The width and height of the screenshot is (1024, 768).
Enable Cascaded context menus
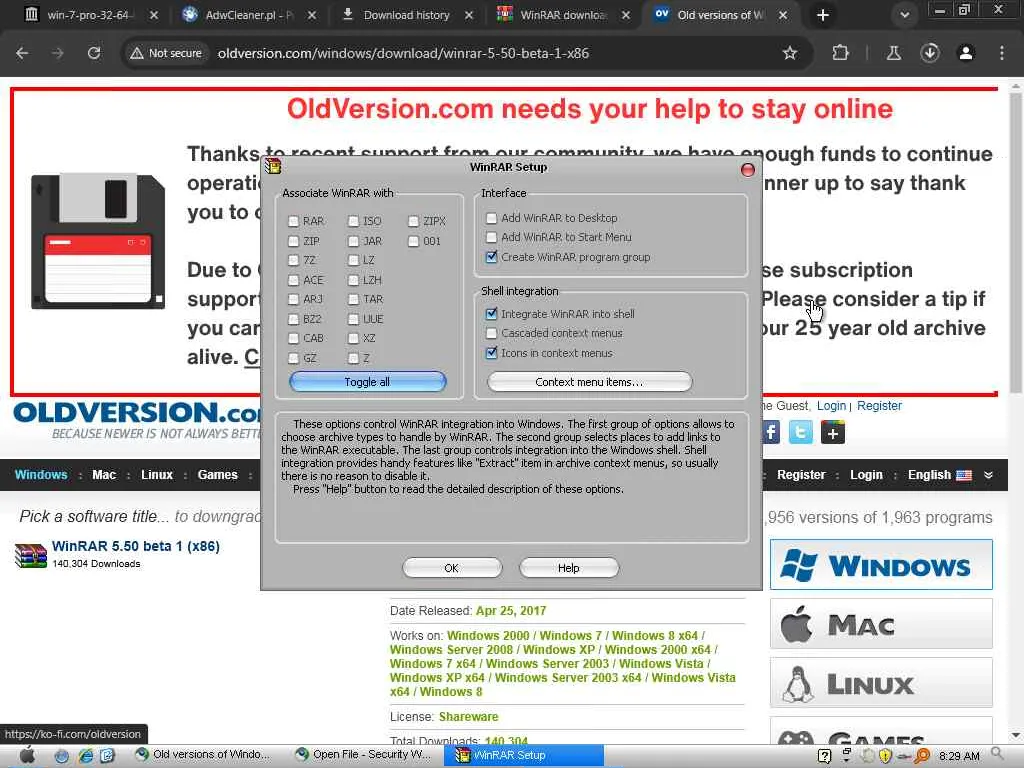pyautogui.click(x=492, y=333)
